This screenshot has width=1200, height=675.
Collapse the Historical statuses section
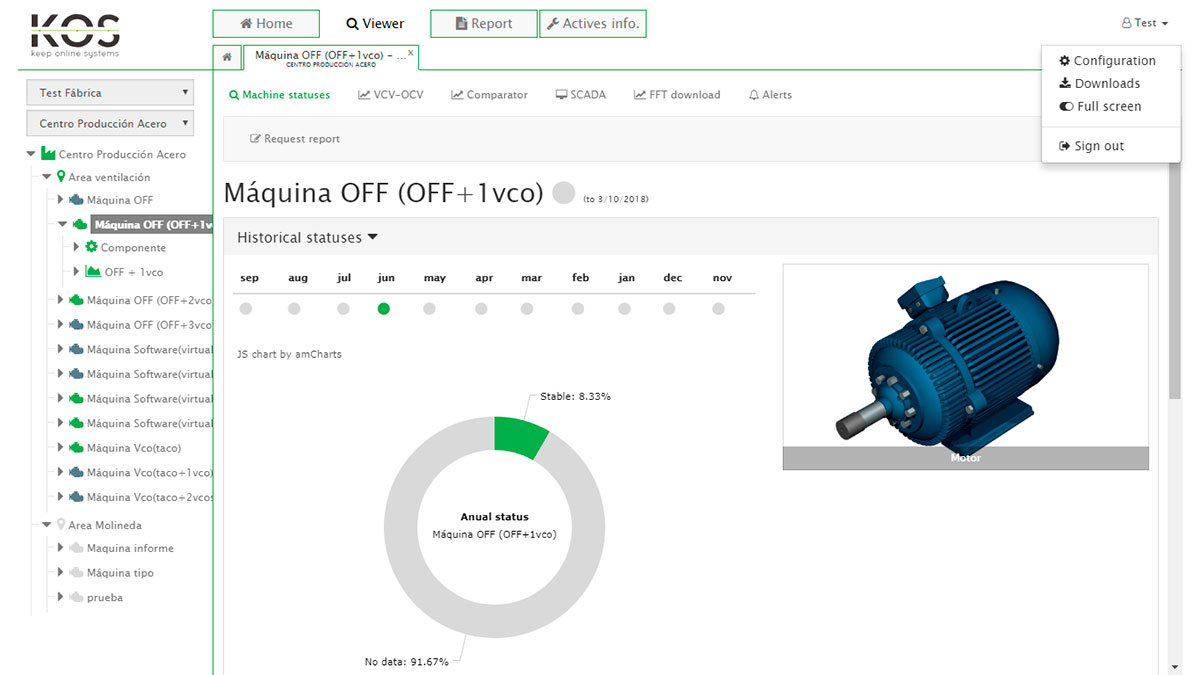pyautogui.click(x=307, y=238)
